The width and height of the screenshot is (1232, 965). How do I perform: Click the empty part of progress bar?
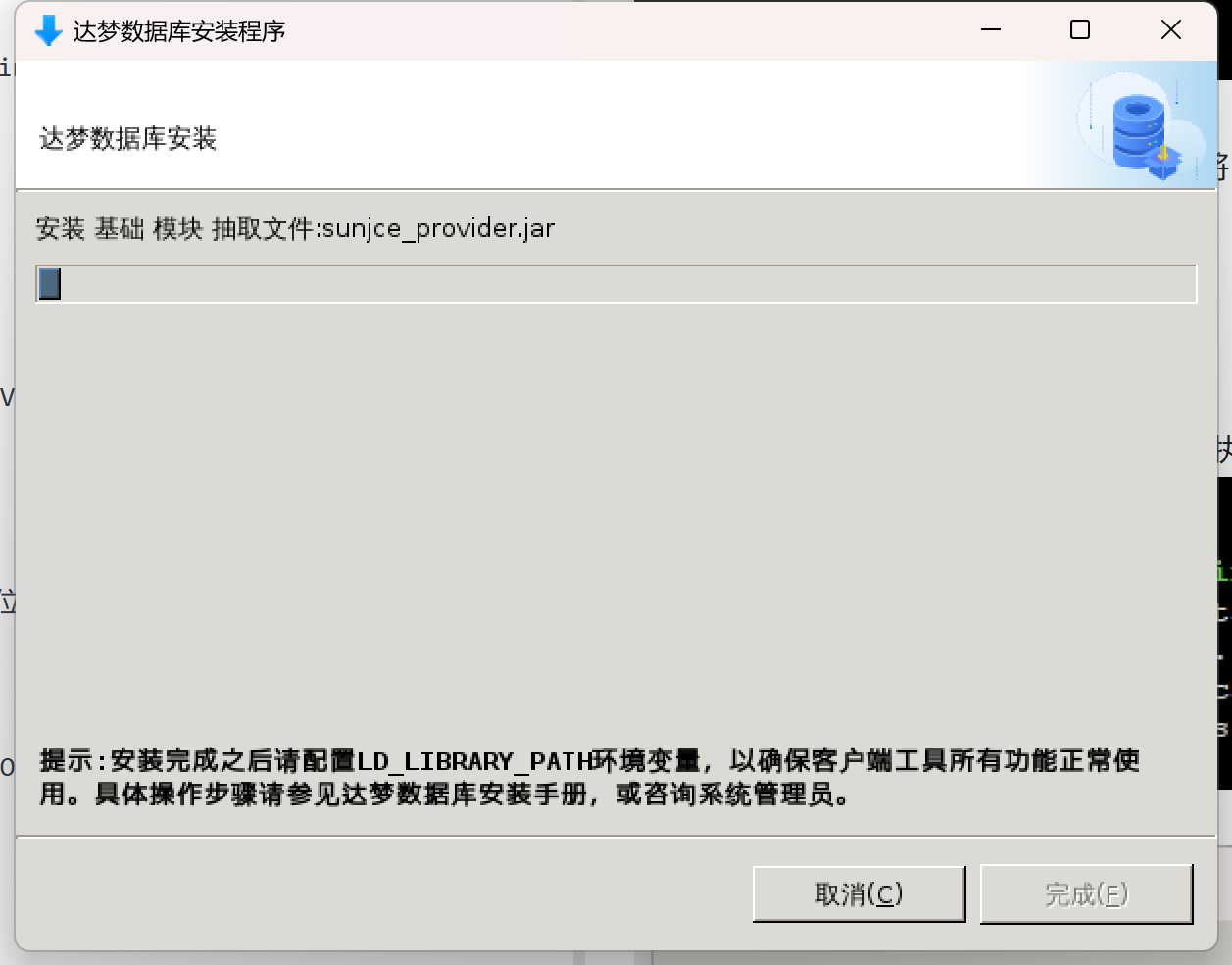point(627,284)
